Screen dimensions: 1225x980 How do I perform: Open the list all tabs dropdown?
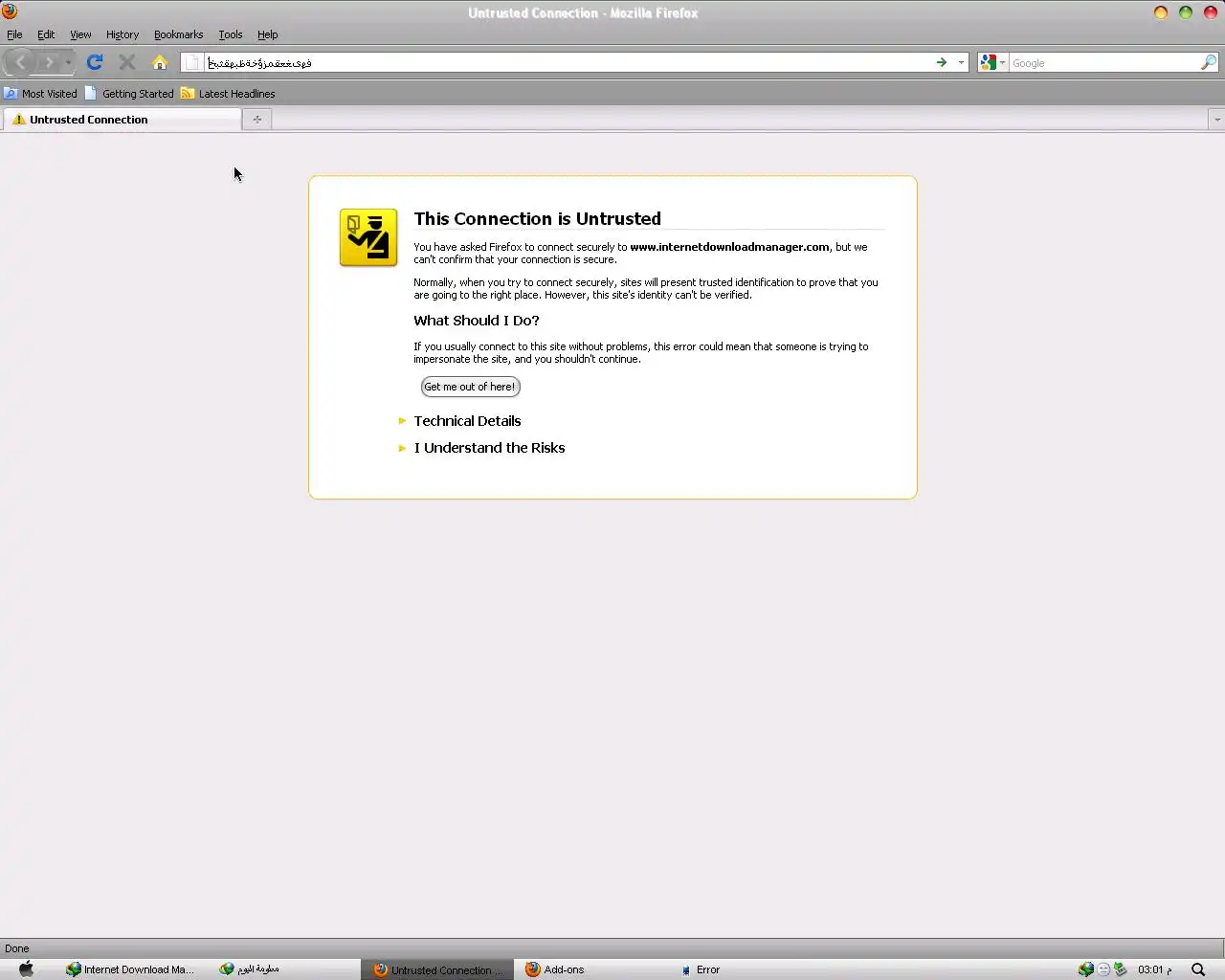tap(1216, 120)
